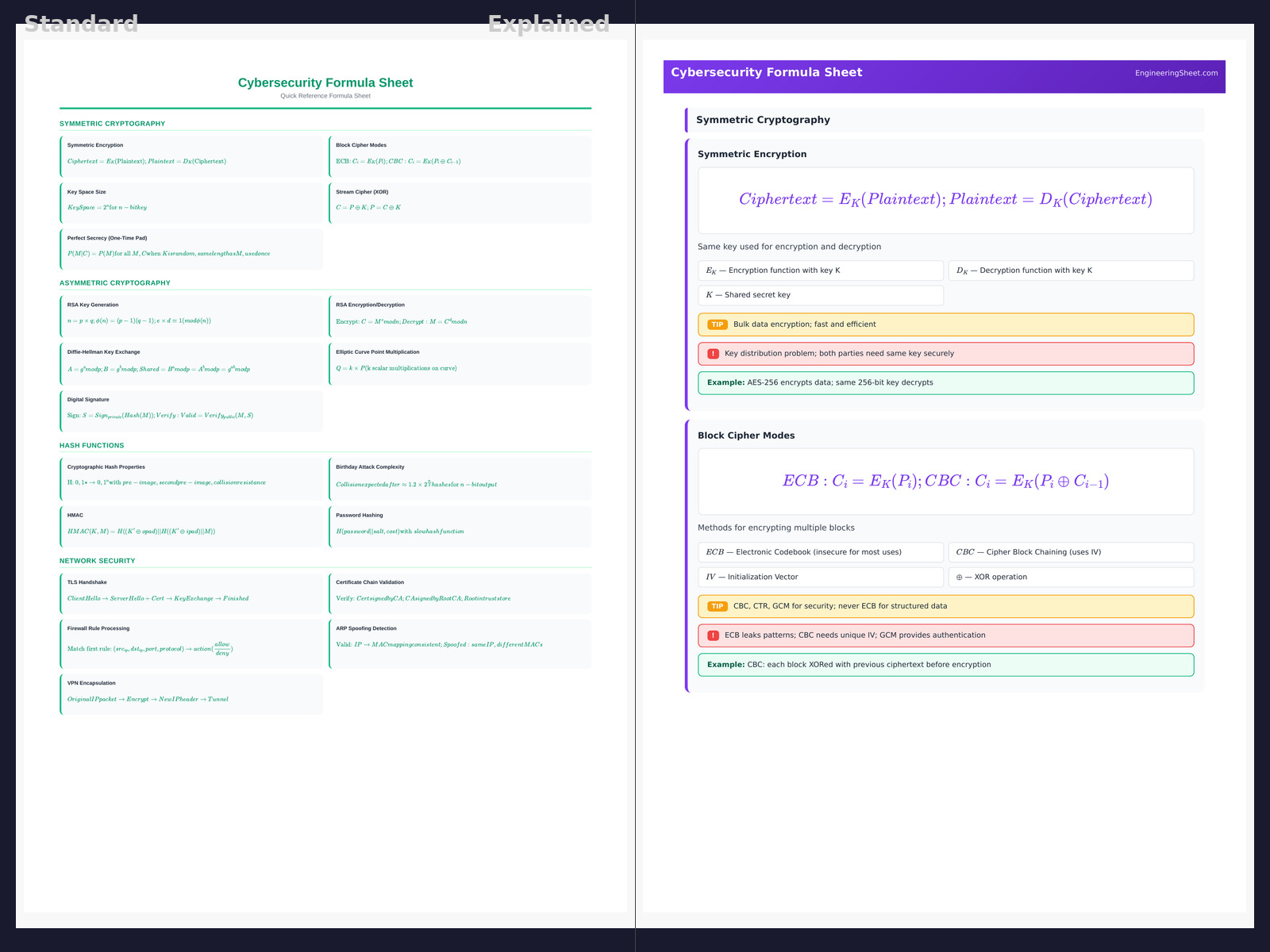Open the EngineeringSheet.com link in the header
This screenshot has height=952, width=1270.
[x=1176, y=73]
